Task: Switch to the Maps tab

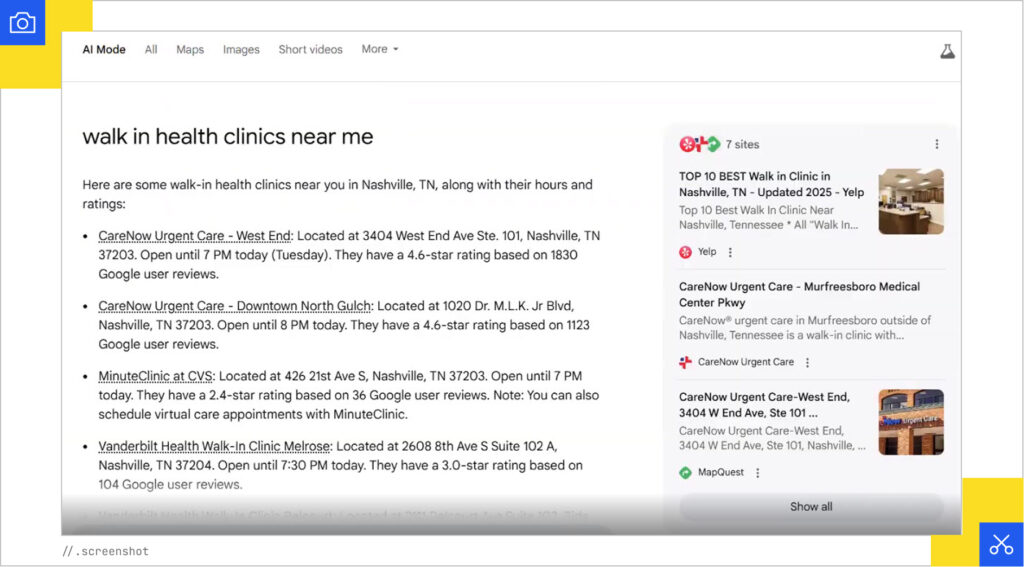Action: [x=190, y=49]
